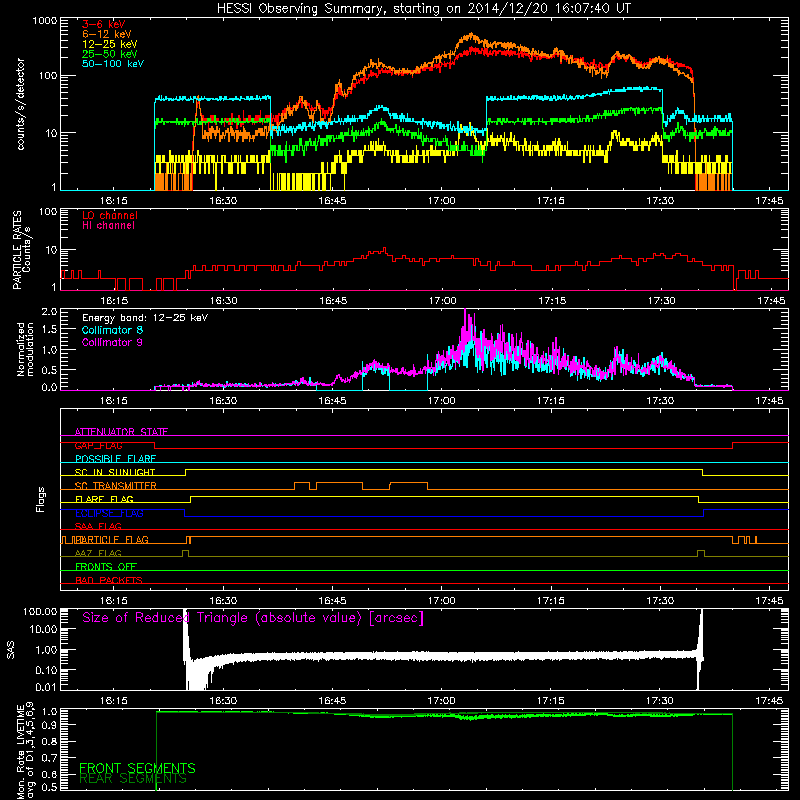
Task: Select the POSSIBLE_FLARE flag label
Action: [115, 459]
